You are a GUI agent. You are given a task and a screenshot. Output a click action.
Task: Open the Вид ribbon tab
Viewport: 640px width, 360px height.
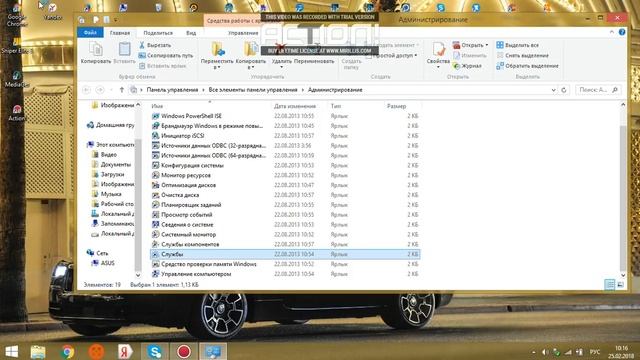191,33
